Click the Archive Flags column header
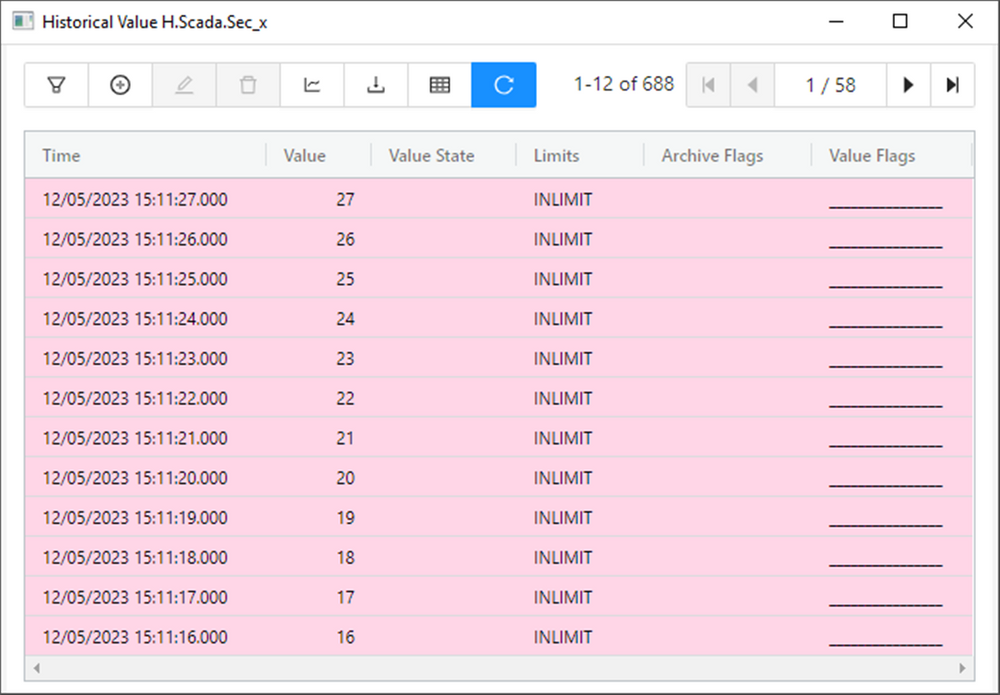 point(712,156)
